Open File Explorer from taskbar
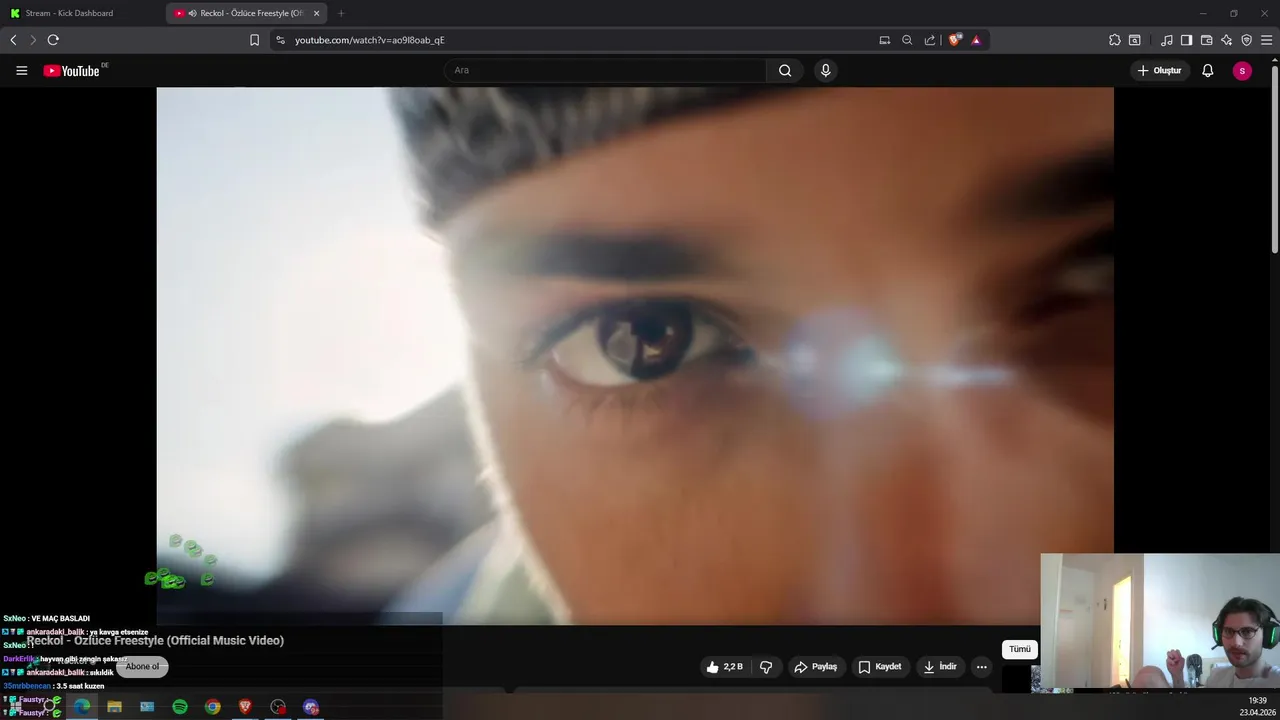The image size is (1280, 720). pos(114,706)
